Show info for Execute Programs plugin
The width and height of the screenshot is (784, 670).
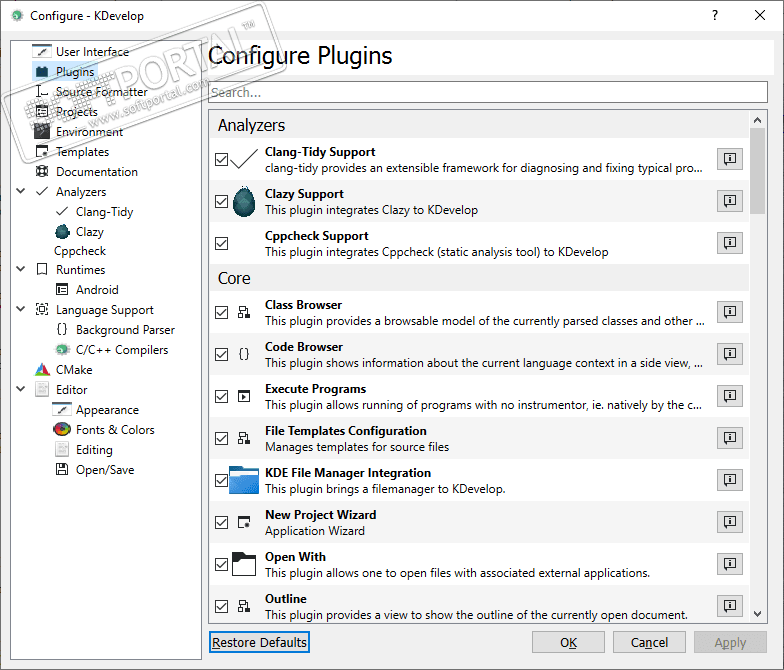730,396
